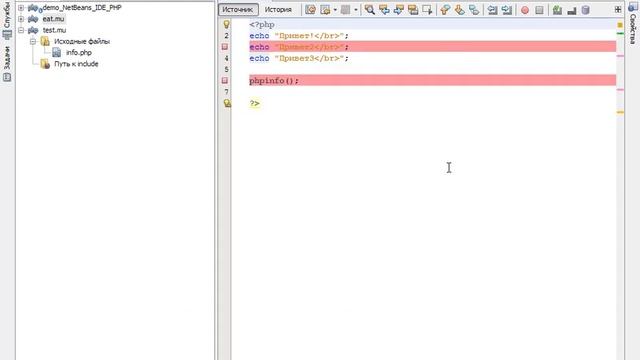This screenshot has width=640, height=360.
Task: Click the greyed-out Forward navigation icon
Action: pyautogui.click(x=346, y=10)
